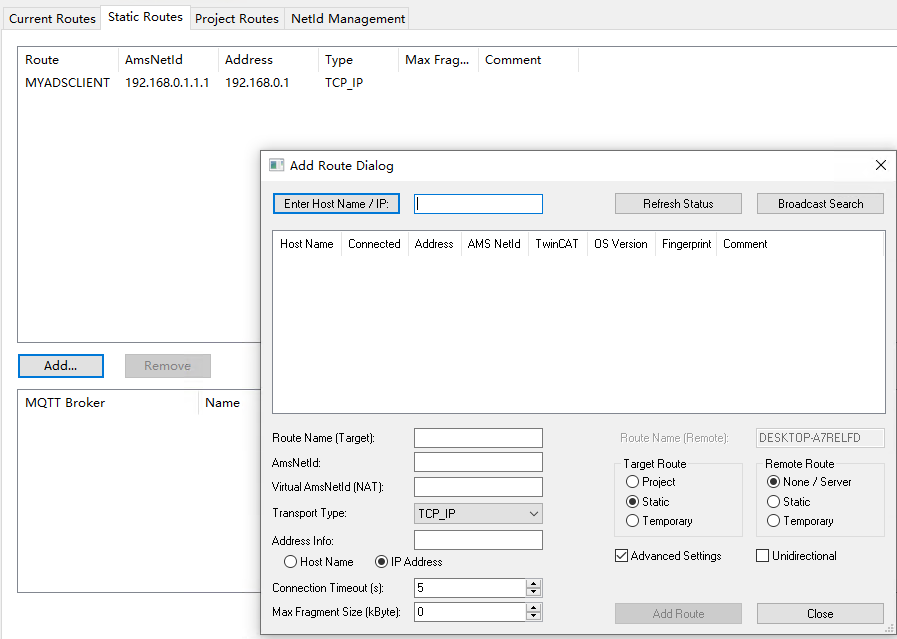Decrease Max Fragment Size with down arrow
Screen dimensions: 897x639
[534, 616]
